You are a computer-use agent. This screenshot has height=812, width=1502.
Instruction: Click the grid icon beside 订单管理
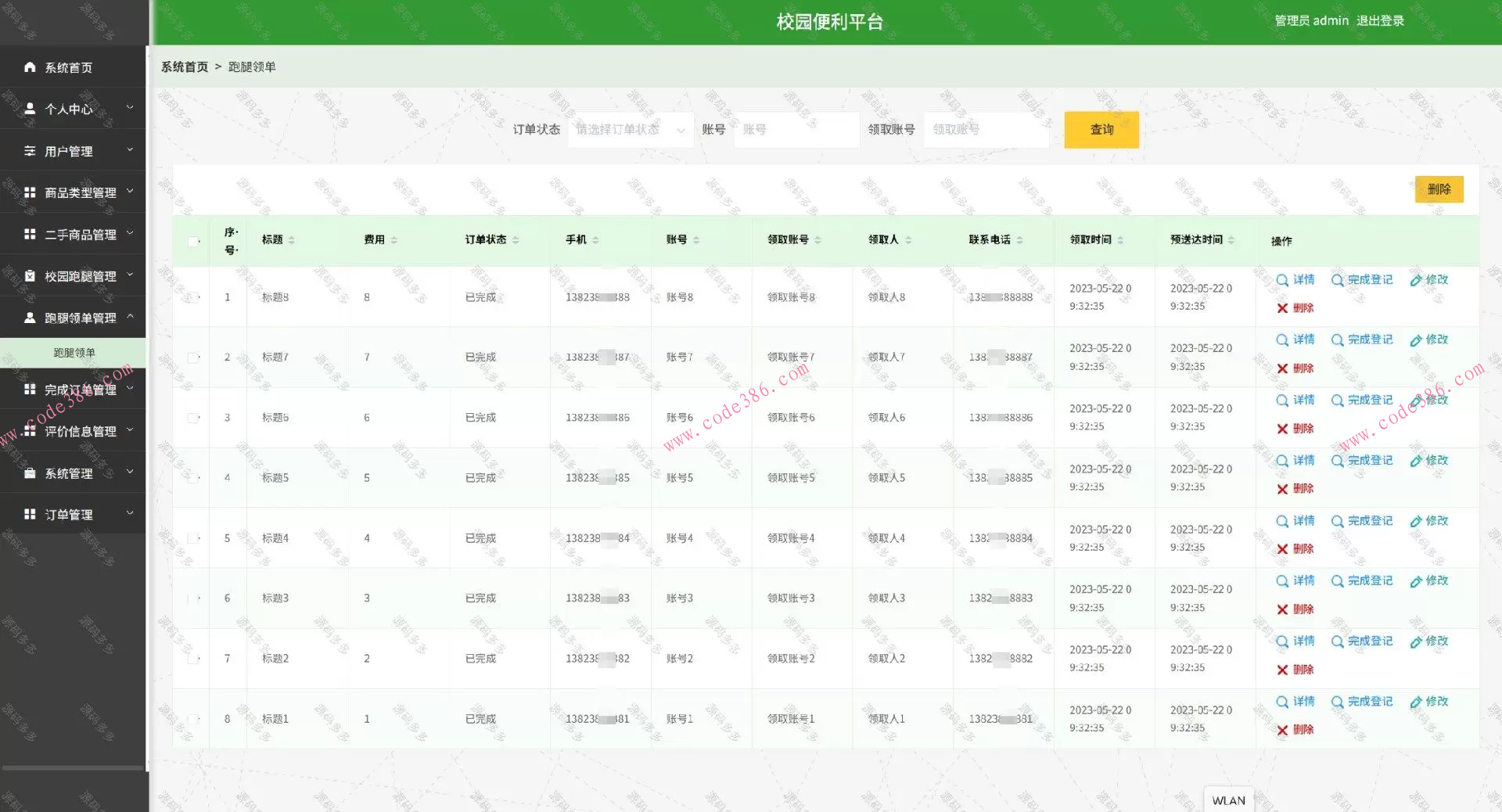pos(30,514)
